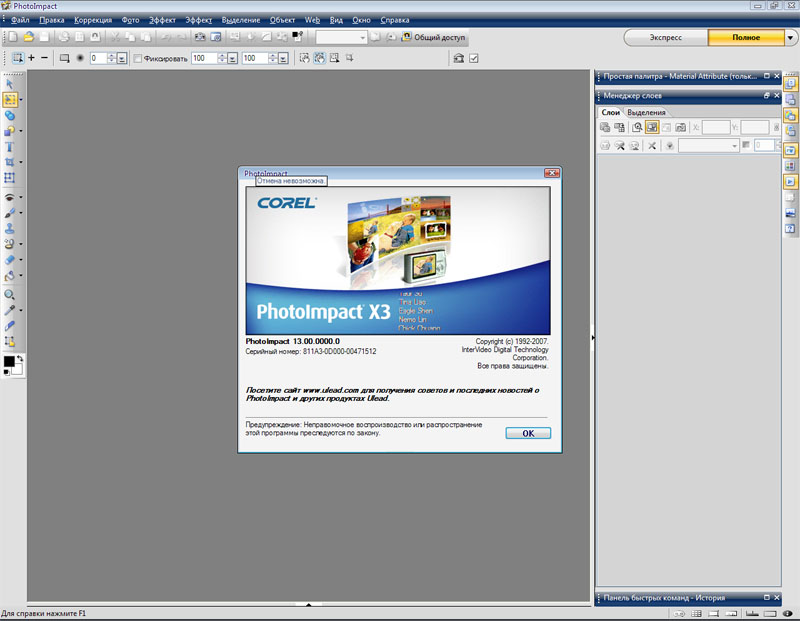Select the Clone stamp tool
800x621 pixels.
click(x=10, y=228)
